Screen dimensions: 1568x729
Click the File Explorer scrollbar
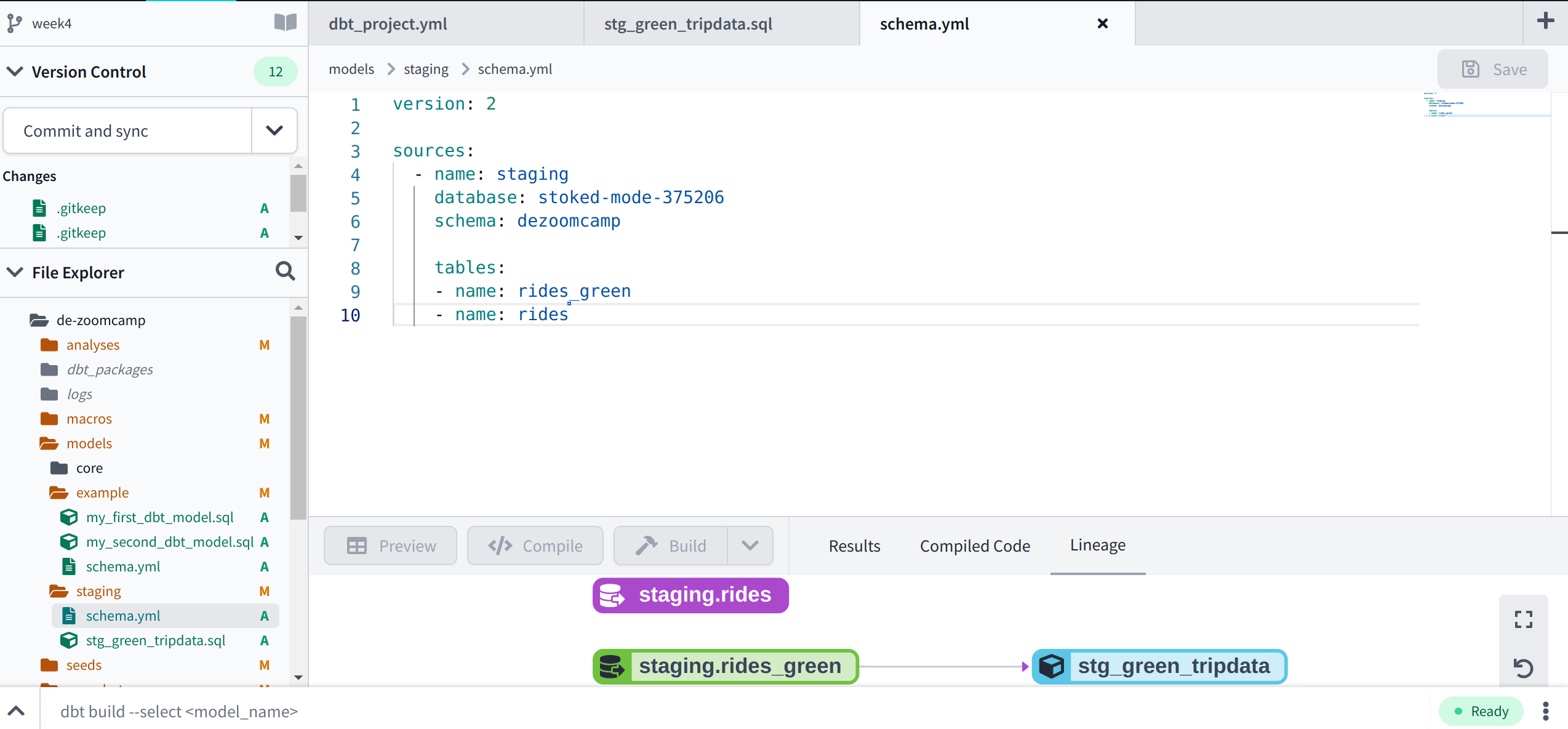point(298,418)
